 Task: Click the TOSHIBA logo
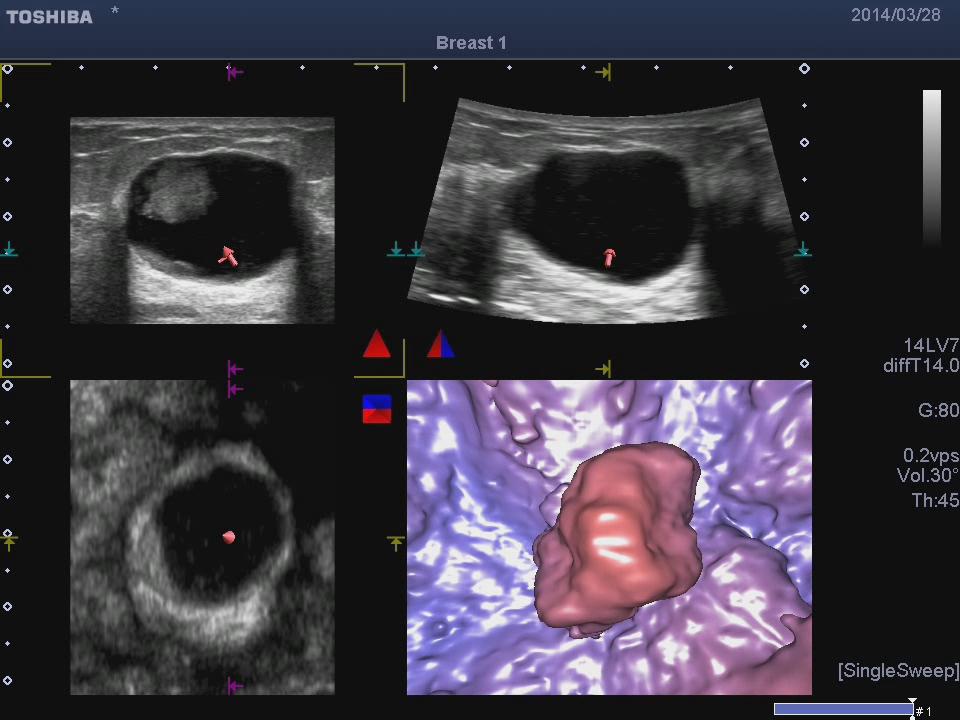coord(50,17)
